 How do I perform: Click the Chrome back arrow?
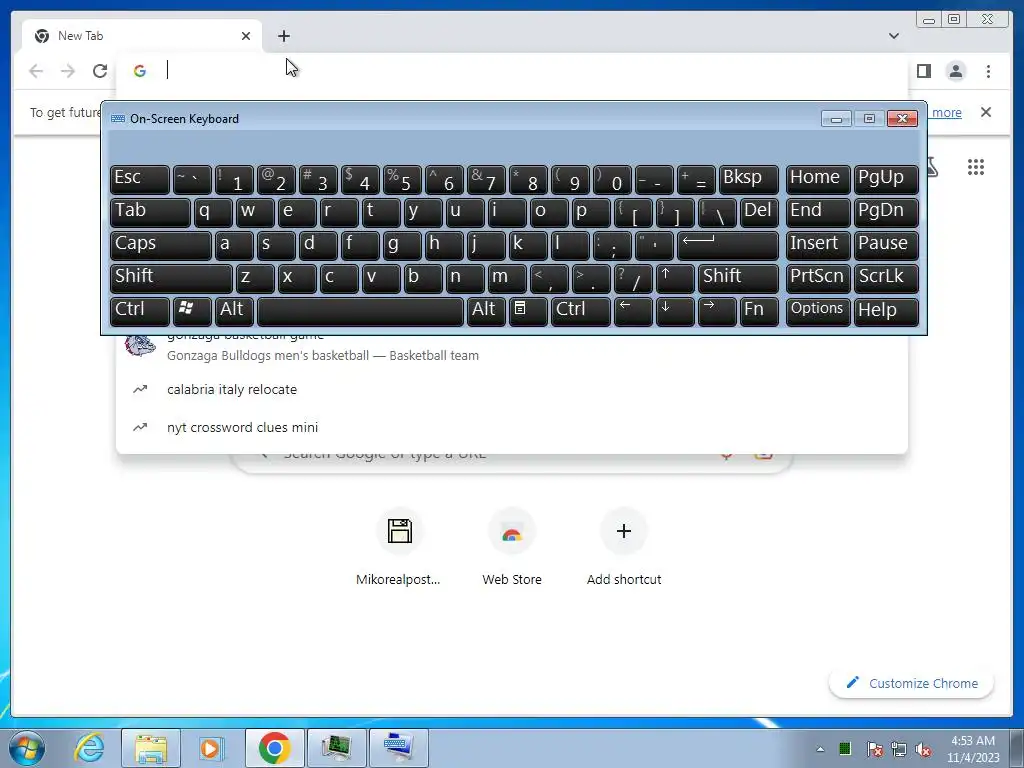click(36, 71)
